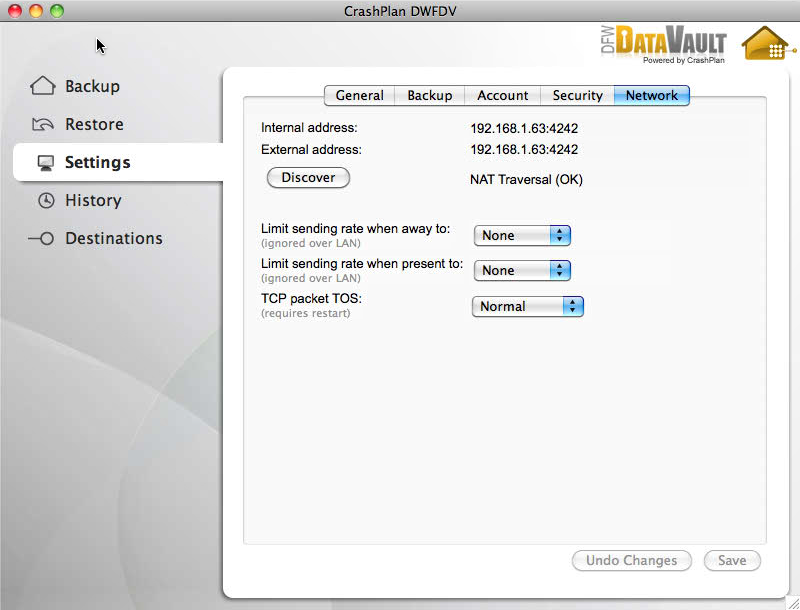Switch to the Backup settings tab
The width and height of the screenshot is (800, 610).
pyautogui.click(x=430, y=95)
